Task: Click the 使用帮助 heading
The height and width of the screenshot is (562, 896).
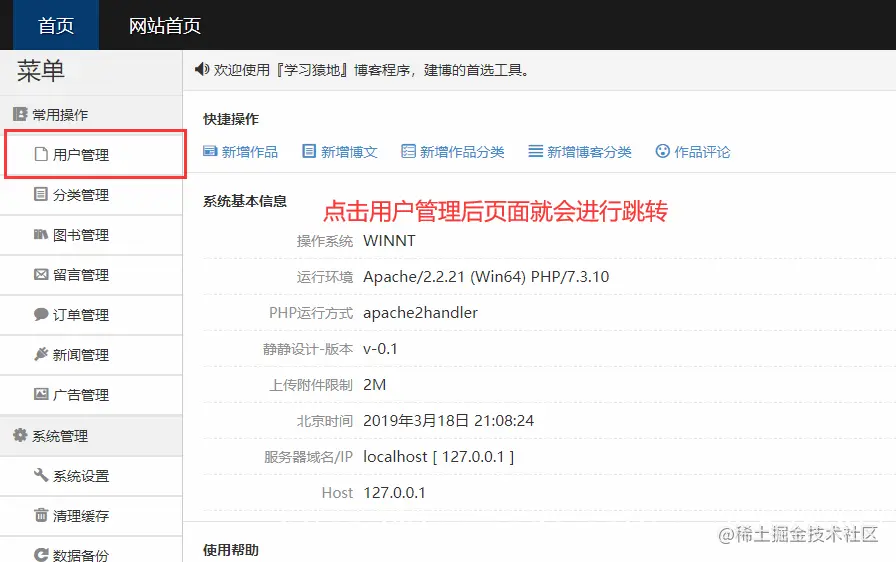Action: click(x=231, y=550)
